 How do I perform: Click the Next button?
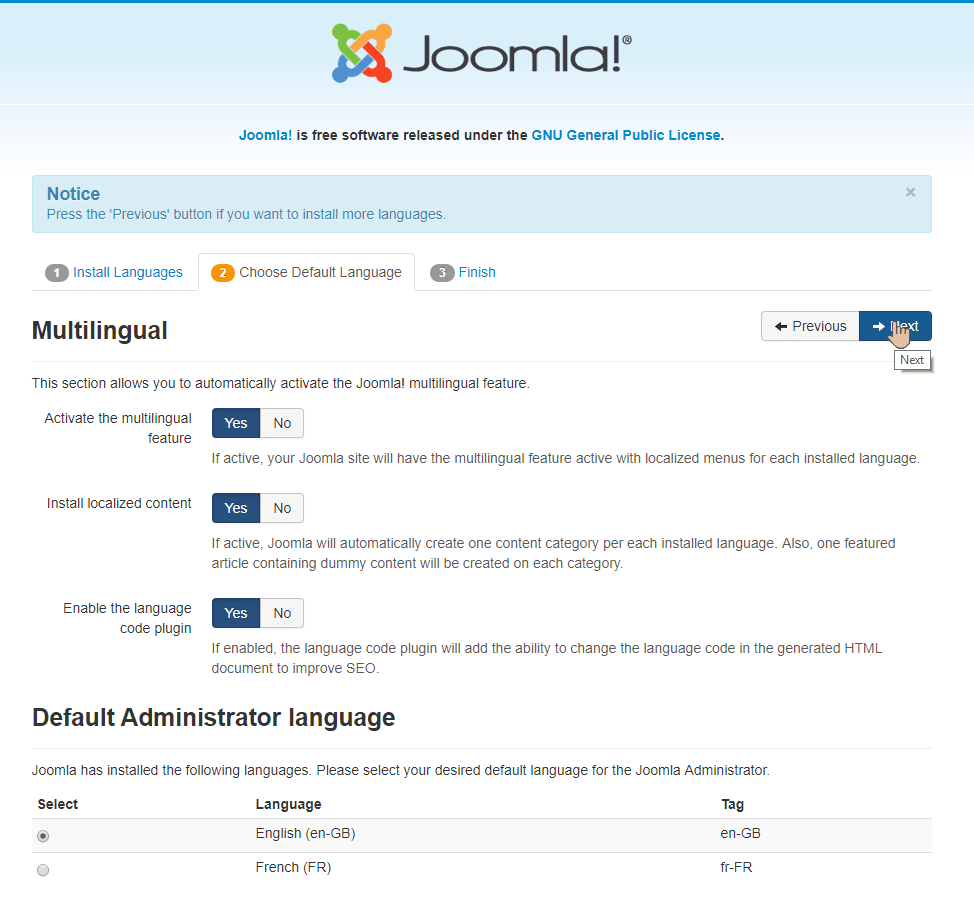click(x=895, y=326)
